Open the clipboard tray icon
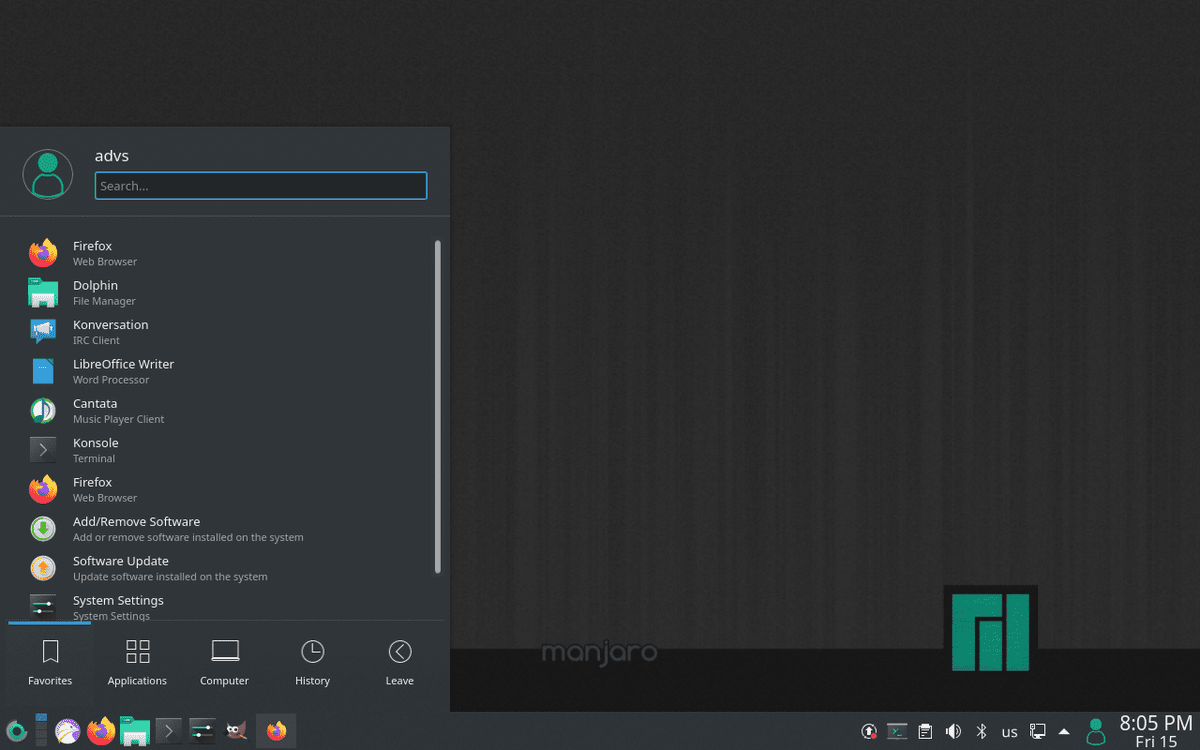Viewport: 1200px width, 750px height. click(x=926, y=731)
